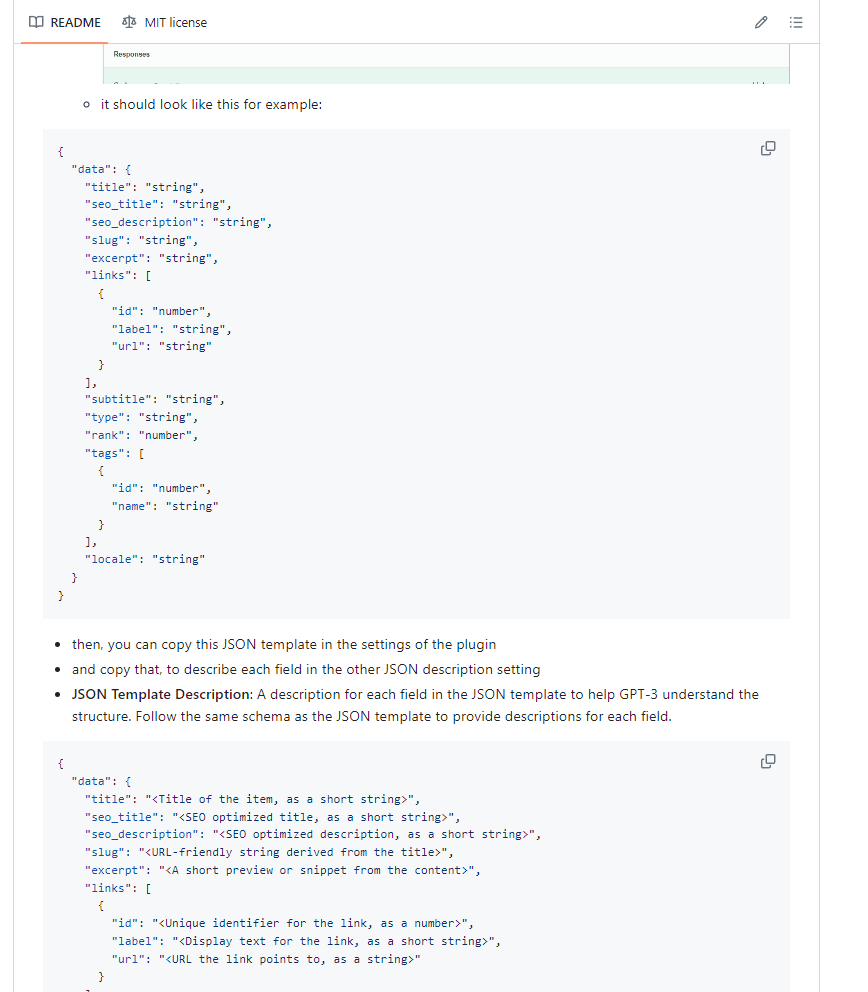Open the README outline list icon
Screen dimensions: 868x992
point(796,22)
